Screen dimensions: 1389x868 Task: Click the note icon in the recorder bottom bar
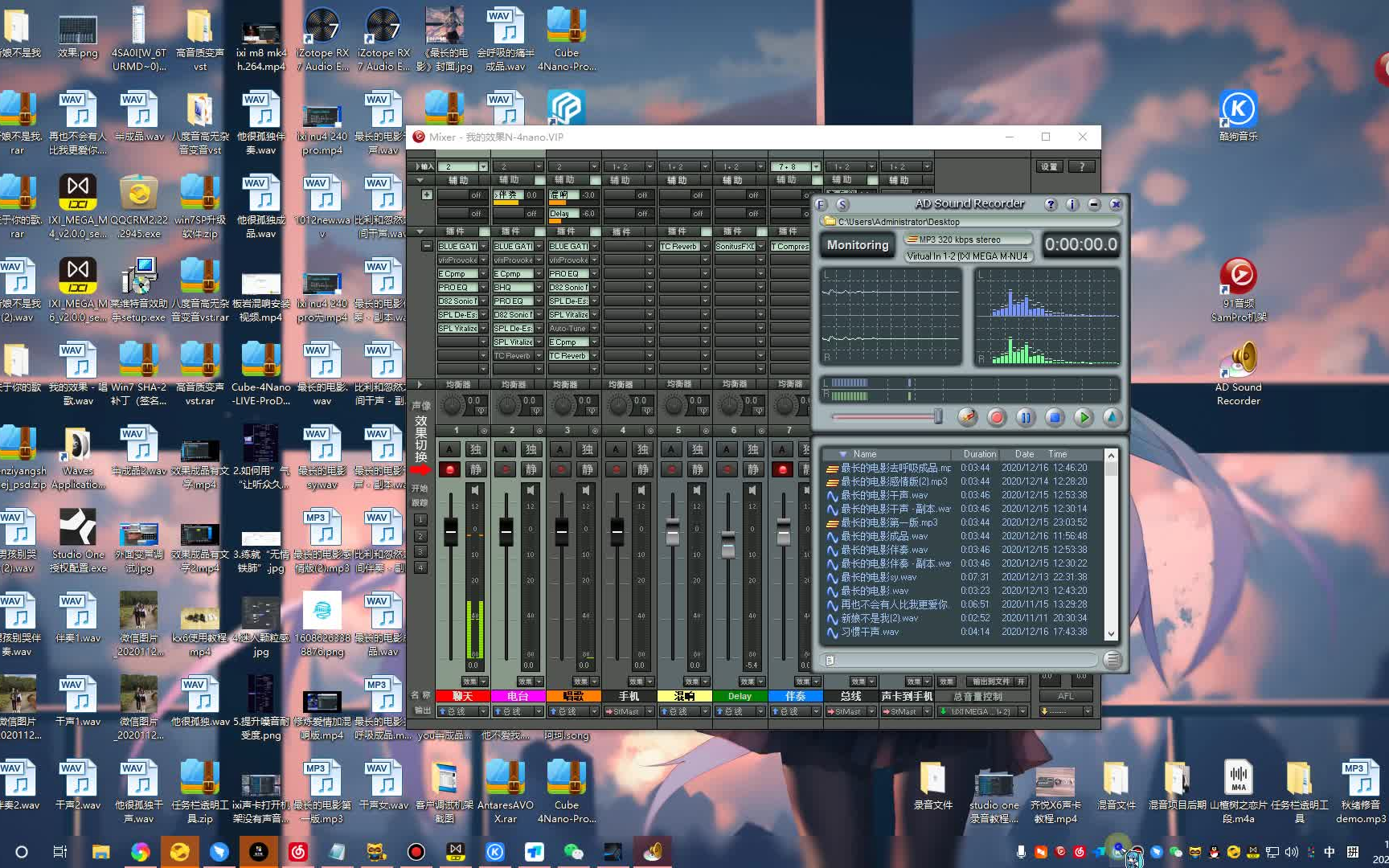click(x=830, y=661)
